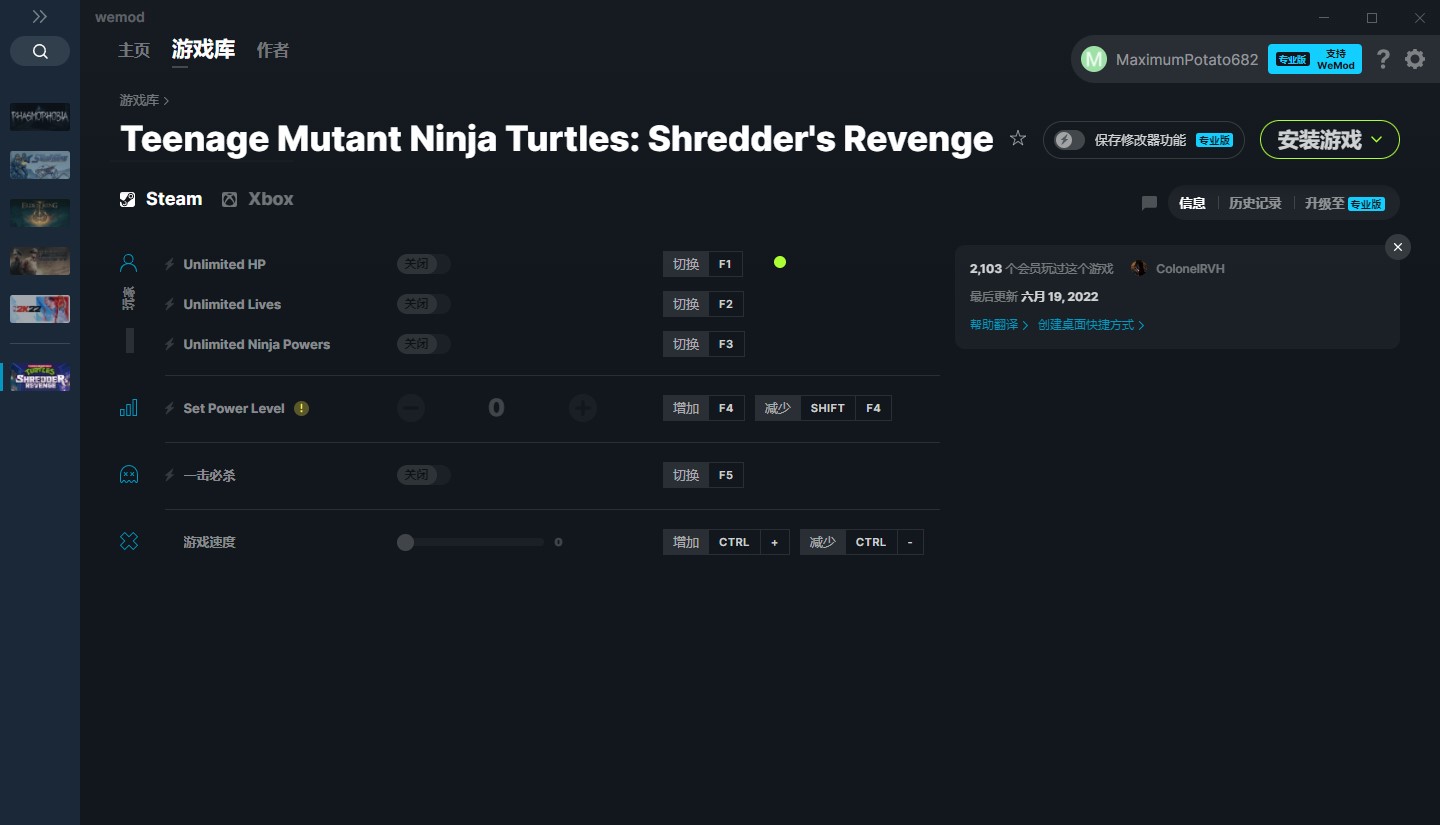
Task: Click the Unlimited HP cheat label
Action: coord(224,264)
